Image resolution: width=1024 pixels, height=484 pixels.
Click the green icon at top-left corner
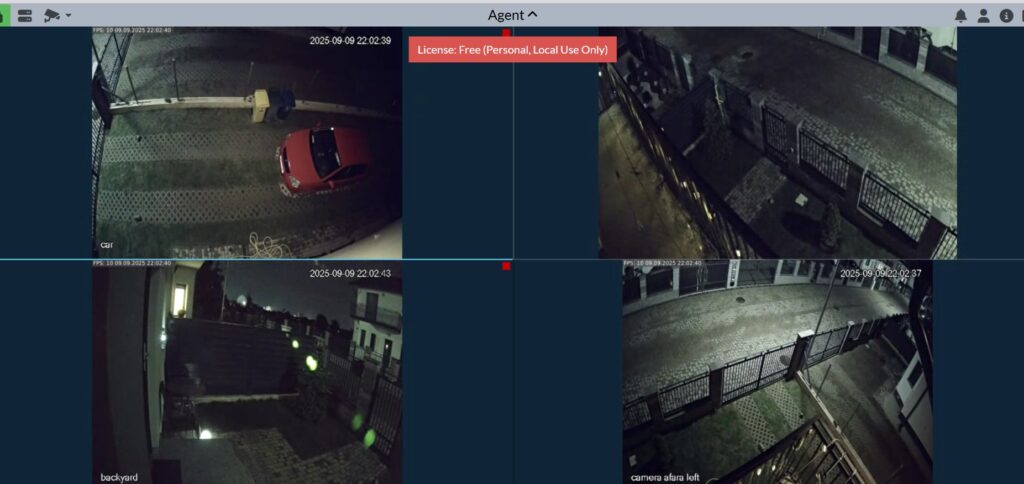point(3,15)
